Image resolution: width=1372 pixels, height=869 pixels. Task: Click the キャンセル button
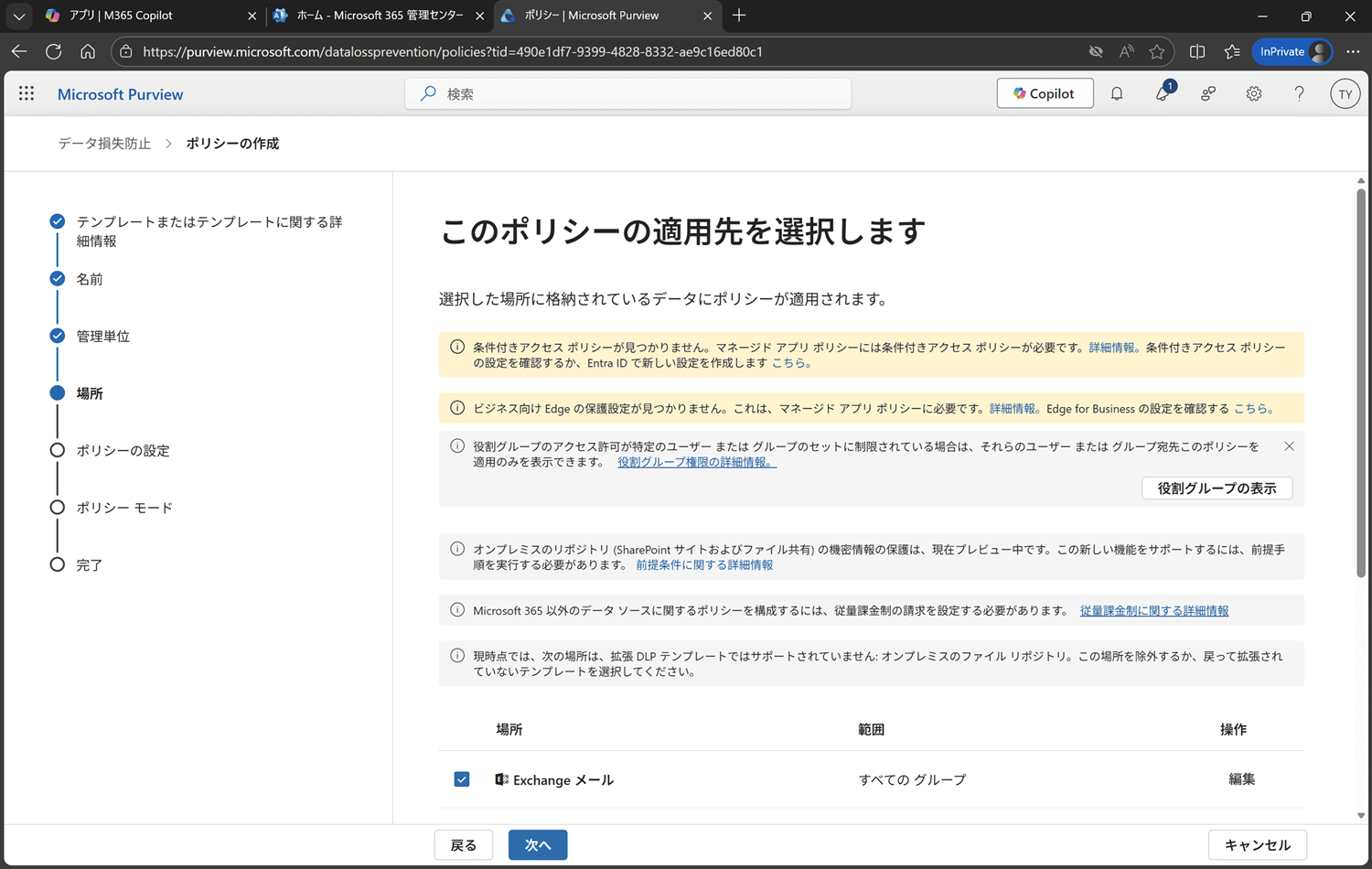tap(1258, 845)
